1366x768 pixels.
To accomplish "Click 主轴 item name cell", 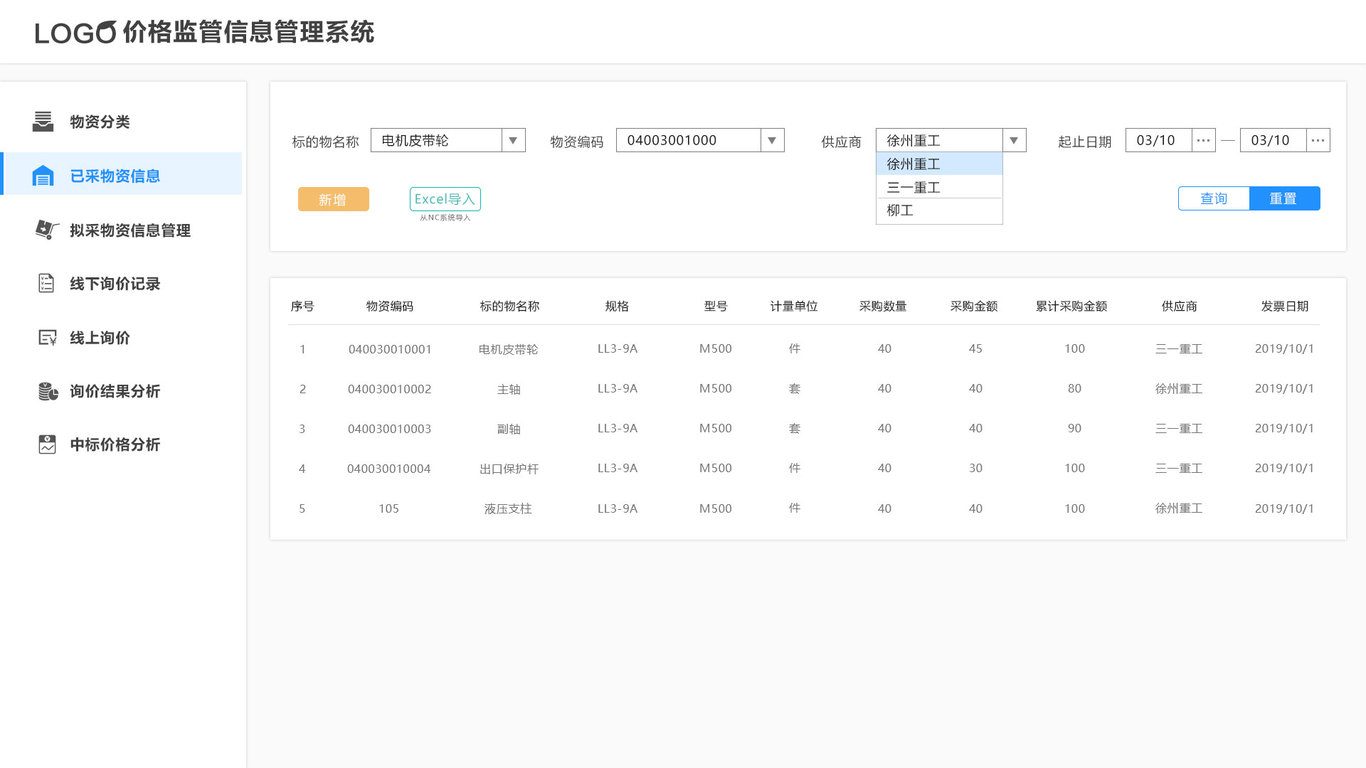I will tap(508, 389).
